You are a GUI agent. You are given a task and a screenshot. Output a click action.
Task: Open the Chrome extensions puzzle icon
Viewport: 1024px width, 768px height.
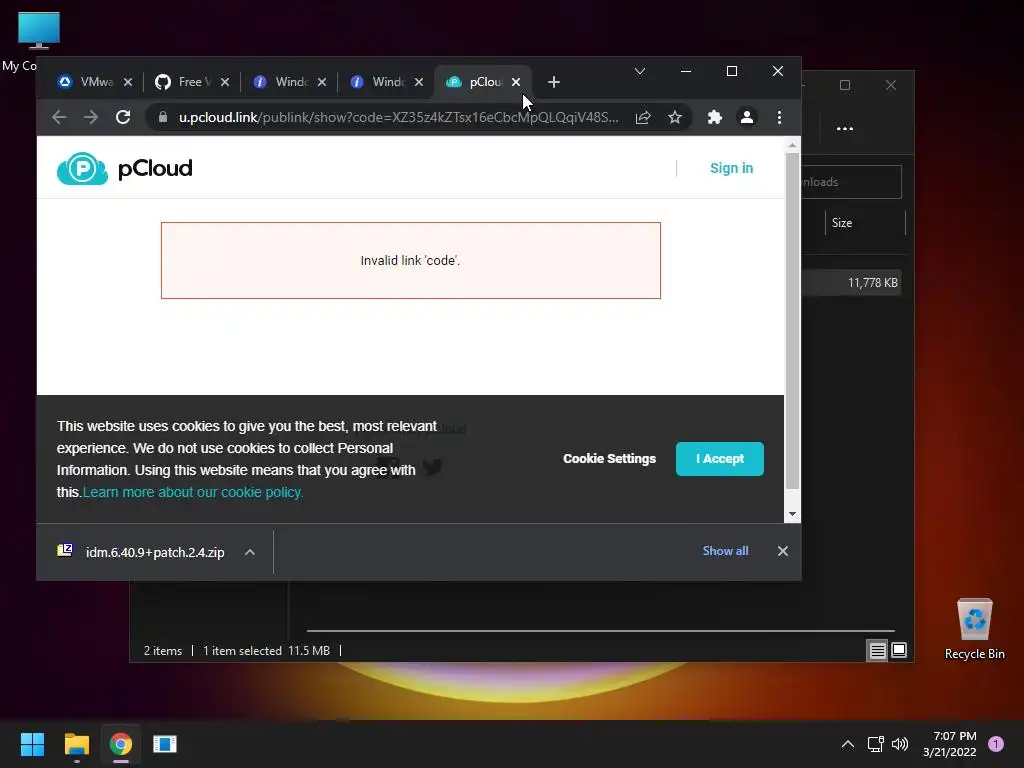pos(715,118)
